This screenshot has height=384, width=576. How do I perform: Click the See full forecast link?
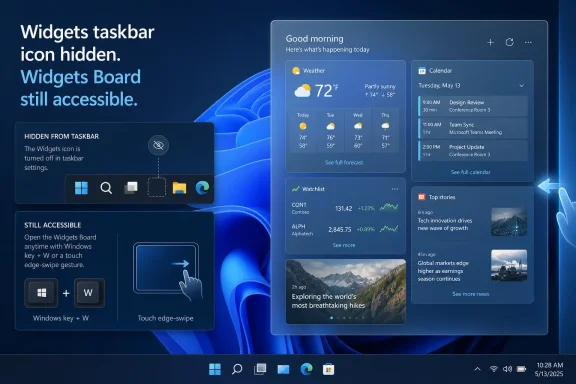[344, 162]
